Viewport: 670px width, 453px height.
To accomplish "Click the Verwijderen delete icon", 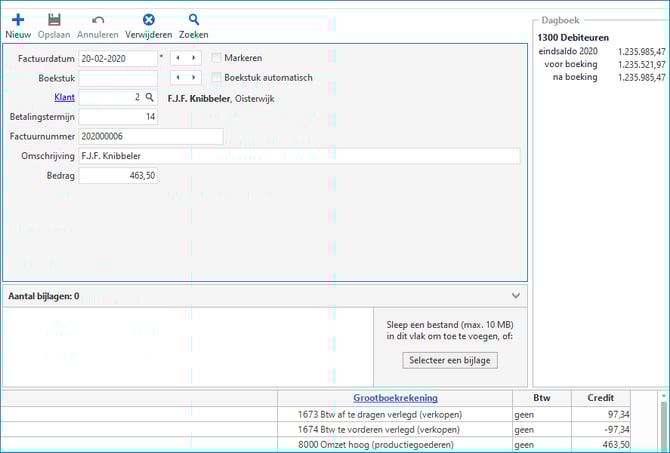I will 148,20.
